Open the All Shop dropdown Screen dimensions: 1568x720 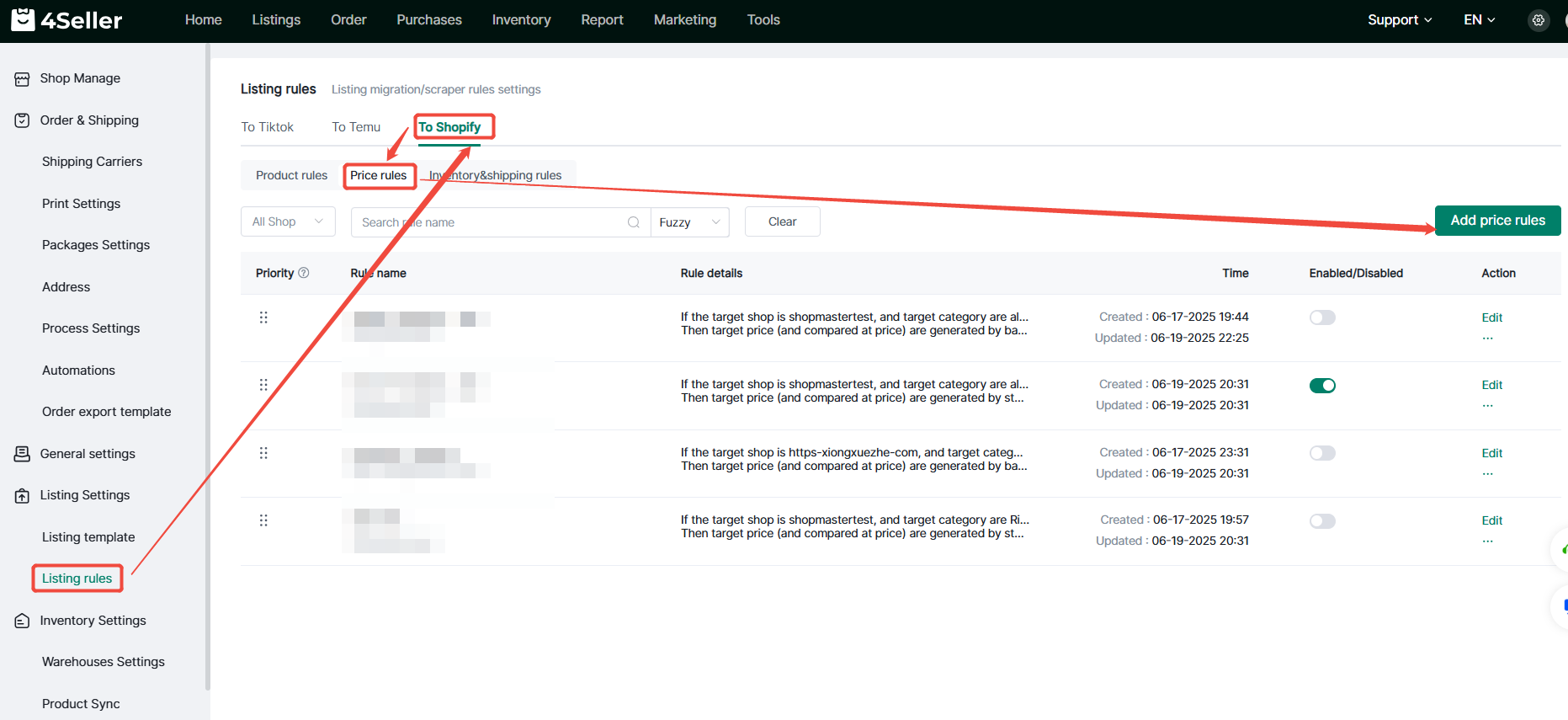(x=288, y=221)
